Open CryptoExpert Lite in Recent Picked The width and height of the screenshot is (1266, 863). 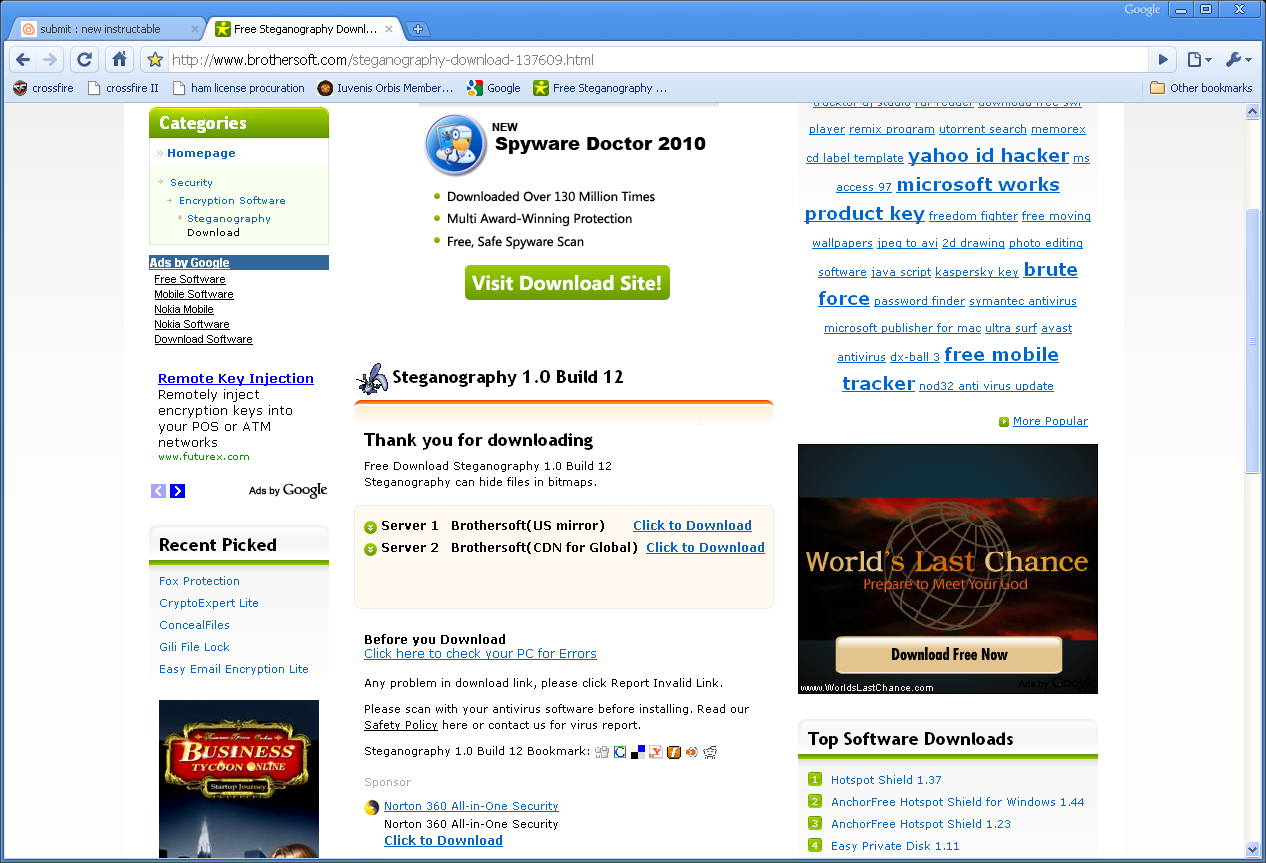click(x=208, y=603)
